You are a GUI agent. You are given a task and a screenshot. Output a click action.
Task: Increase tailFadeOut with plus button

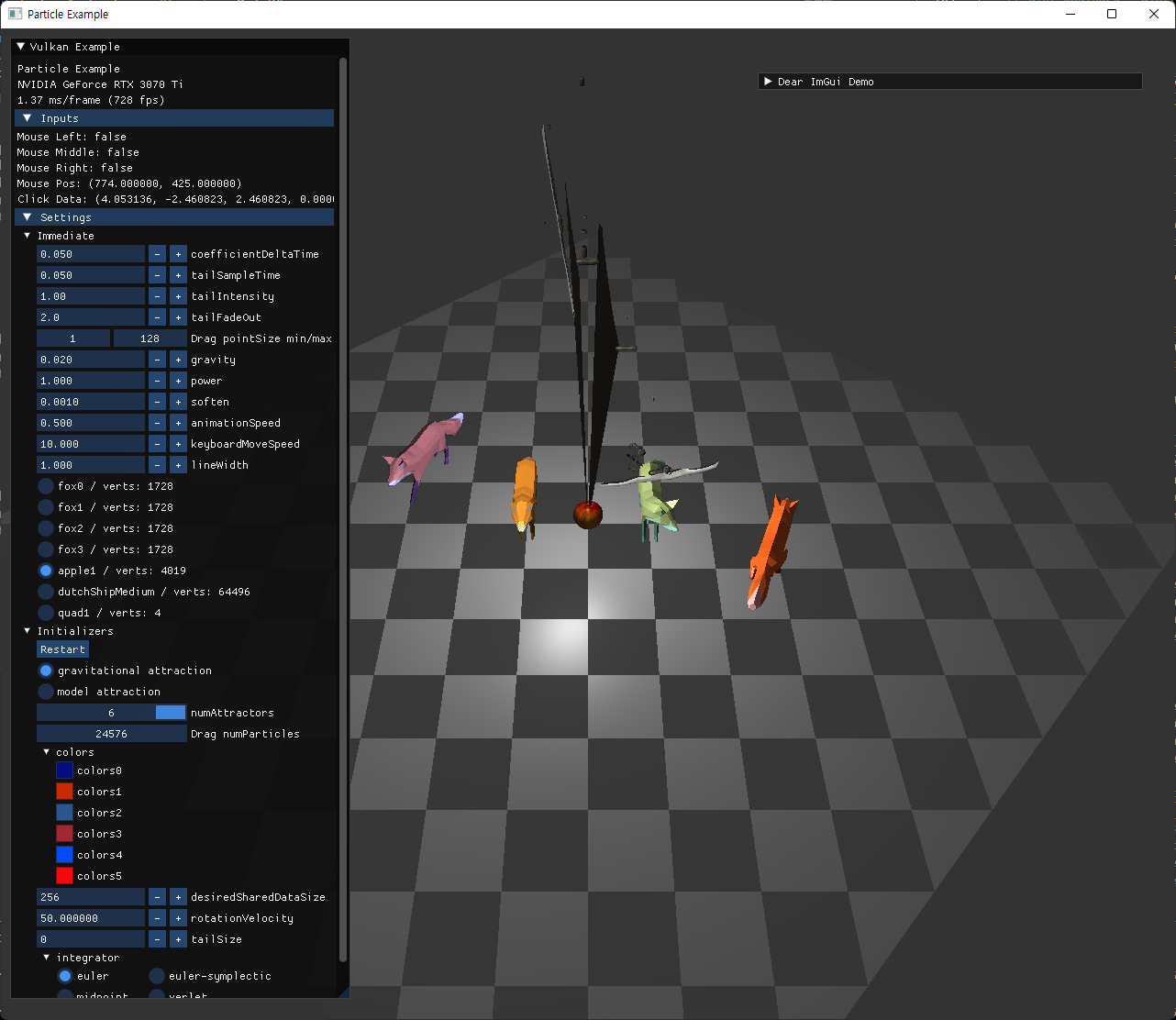[x=178, y=317]
